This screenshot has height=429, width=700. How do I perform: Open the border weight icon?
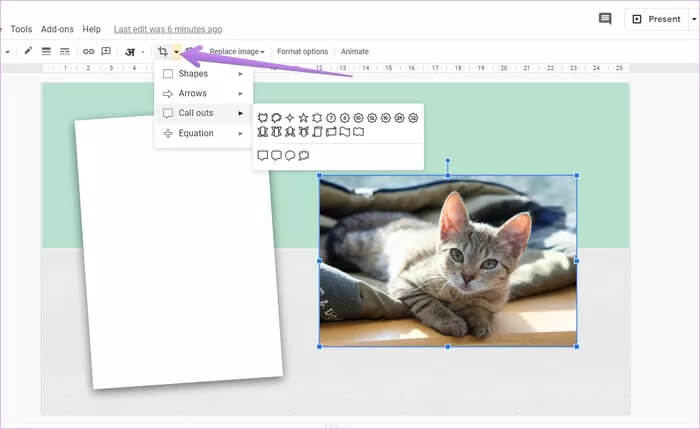[46, 51]
